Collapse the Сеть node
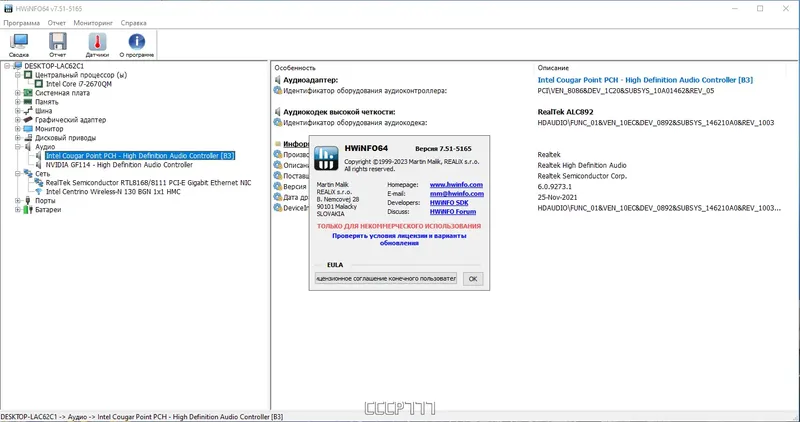 (18, 174)
